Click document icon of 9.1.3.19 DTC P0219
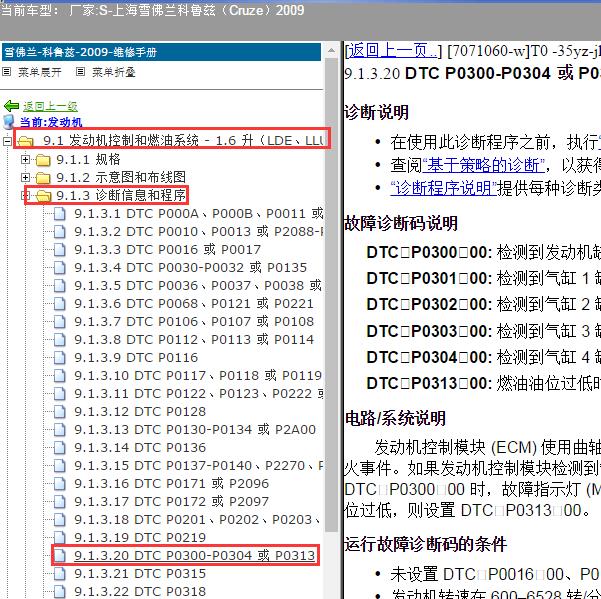The image size is (601, 599). point(59,538)
